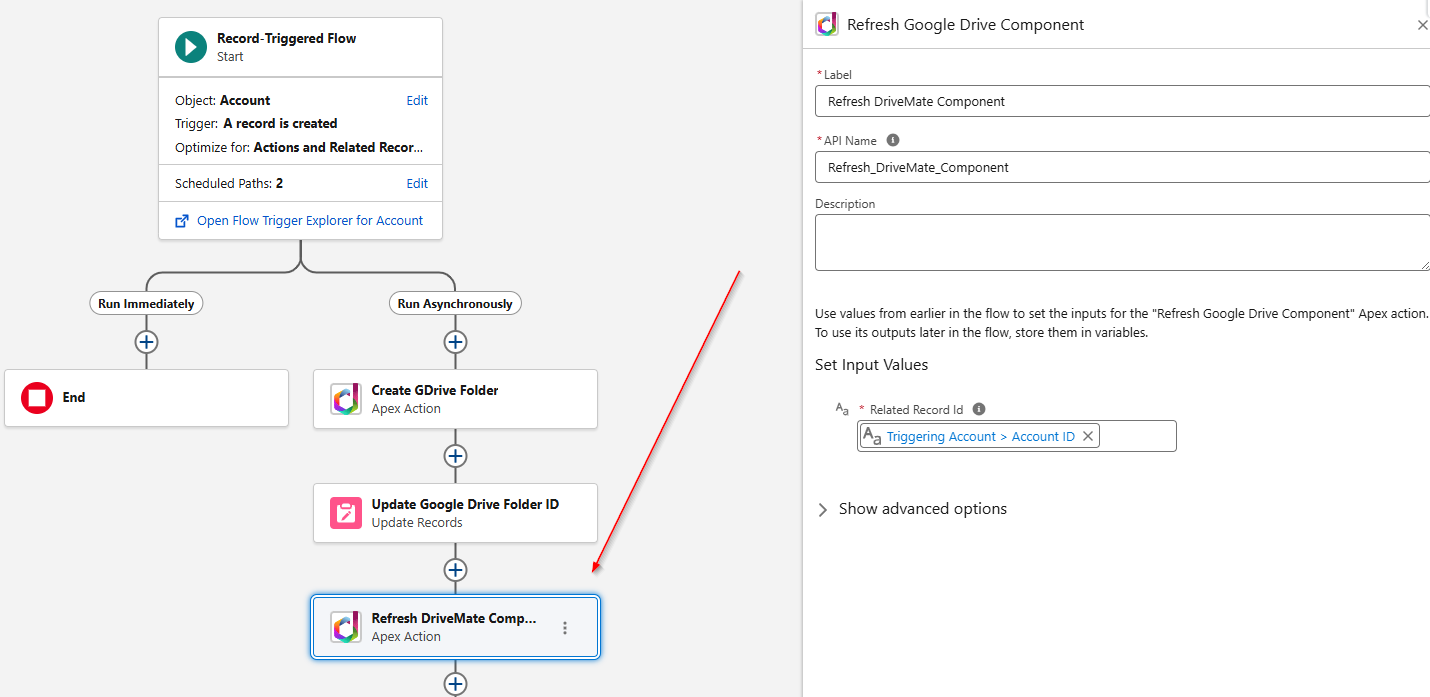Click the plus button below Create GDrive Folder
Viewport: 1430px width, 697px height.
[x=455, y=456]
